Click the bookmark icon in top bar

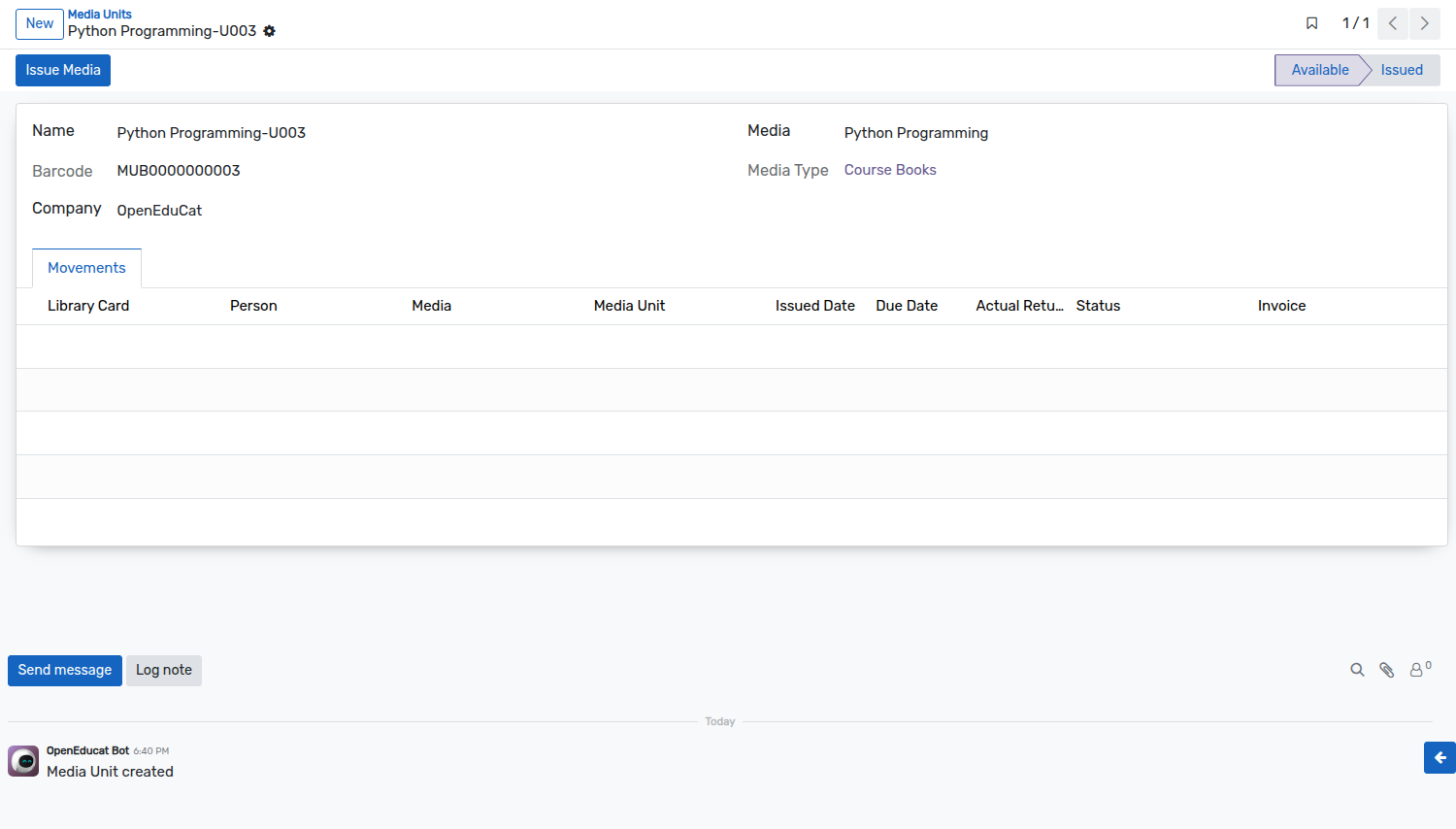click(1312, 23)
